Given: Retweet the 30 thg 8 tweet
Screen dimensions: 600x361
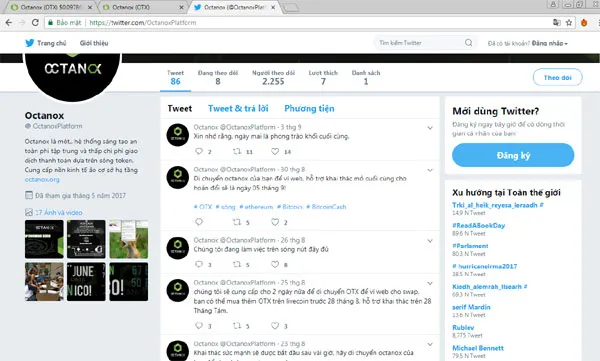Looking at the screenshot, I should coord(237,222).
